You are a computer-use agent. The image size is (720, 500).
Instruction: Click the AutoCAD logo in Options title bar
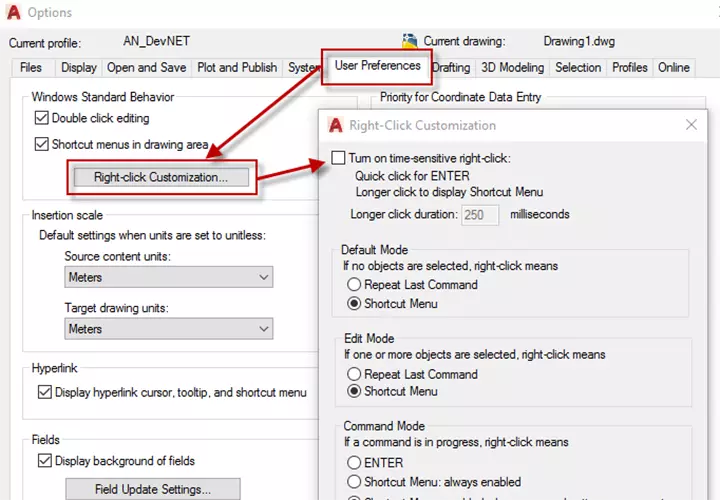[14, 13]
